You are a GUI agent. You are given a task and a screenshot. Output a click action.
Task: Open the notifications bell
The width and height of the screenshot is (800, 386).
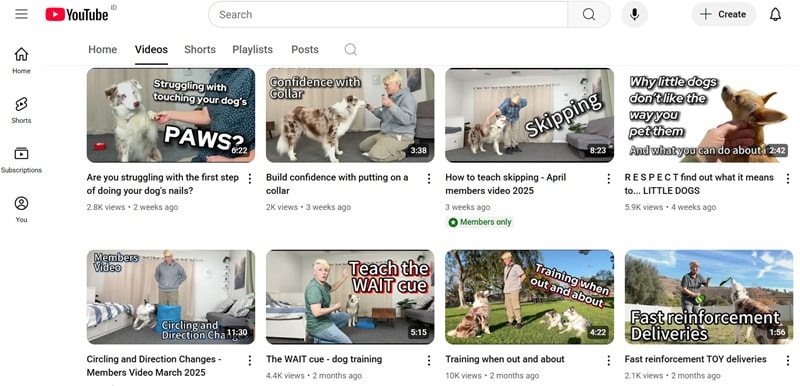(x=775, y=14)
